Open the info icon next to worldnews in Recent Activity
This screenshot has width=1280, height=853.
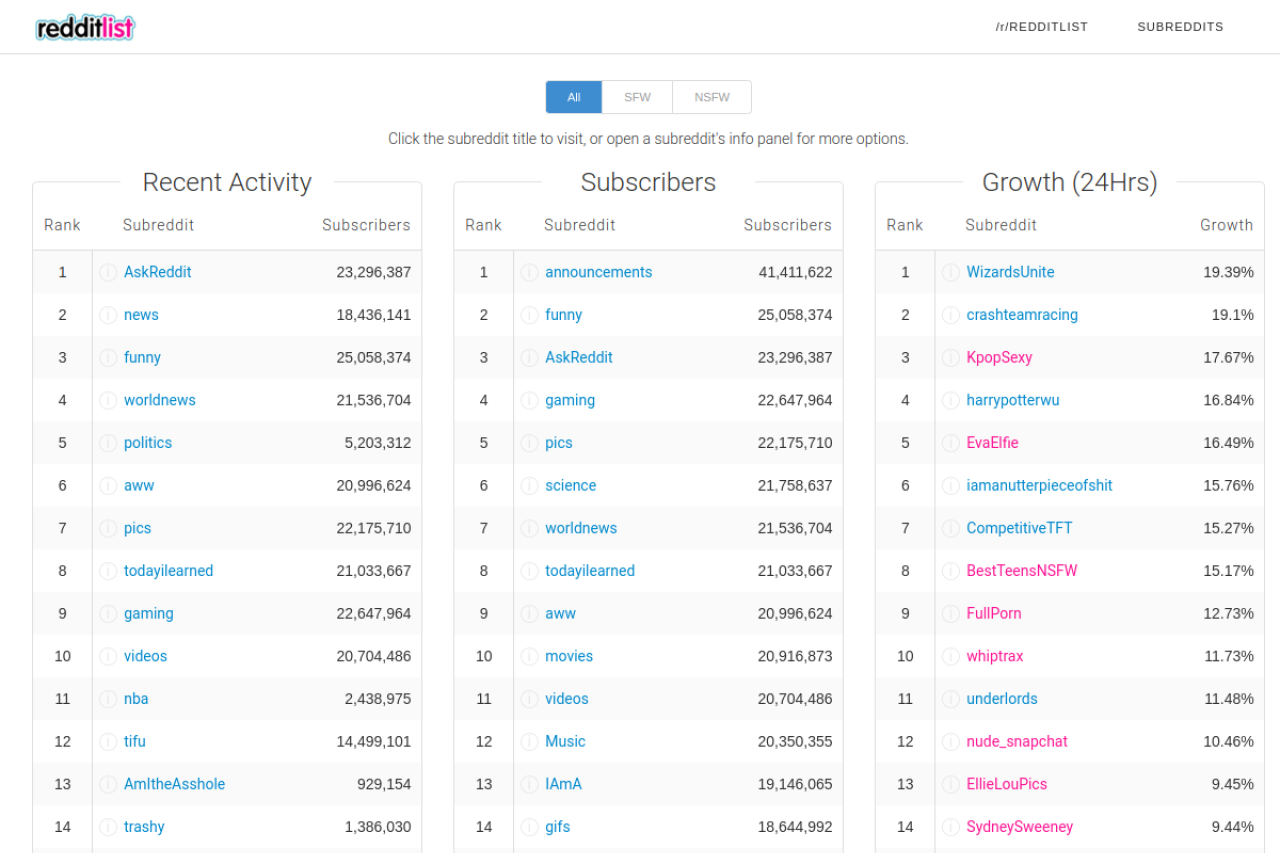[x=107, y=400]
